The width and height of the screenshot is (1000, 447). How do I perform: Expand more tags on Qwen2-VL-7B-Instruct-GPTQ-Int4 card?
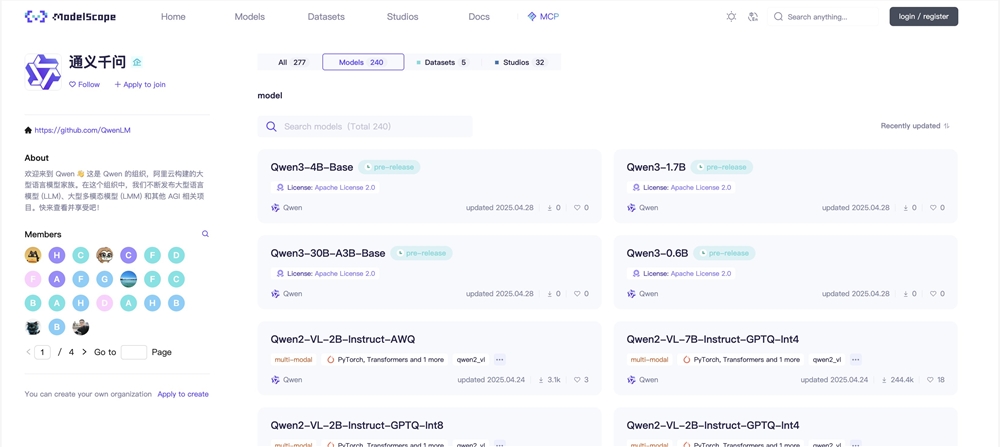pos(855,360)
